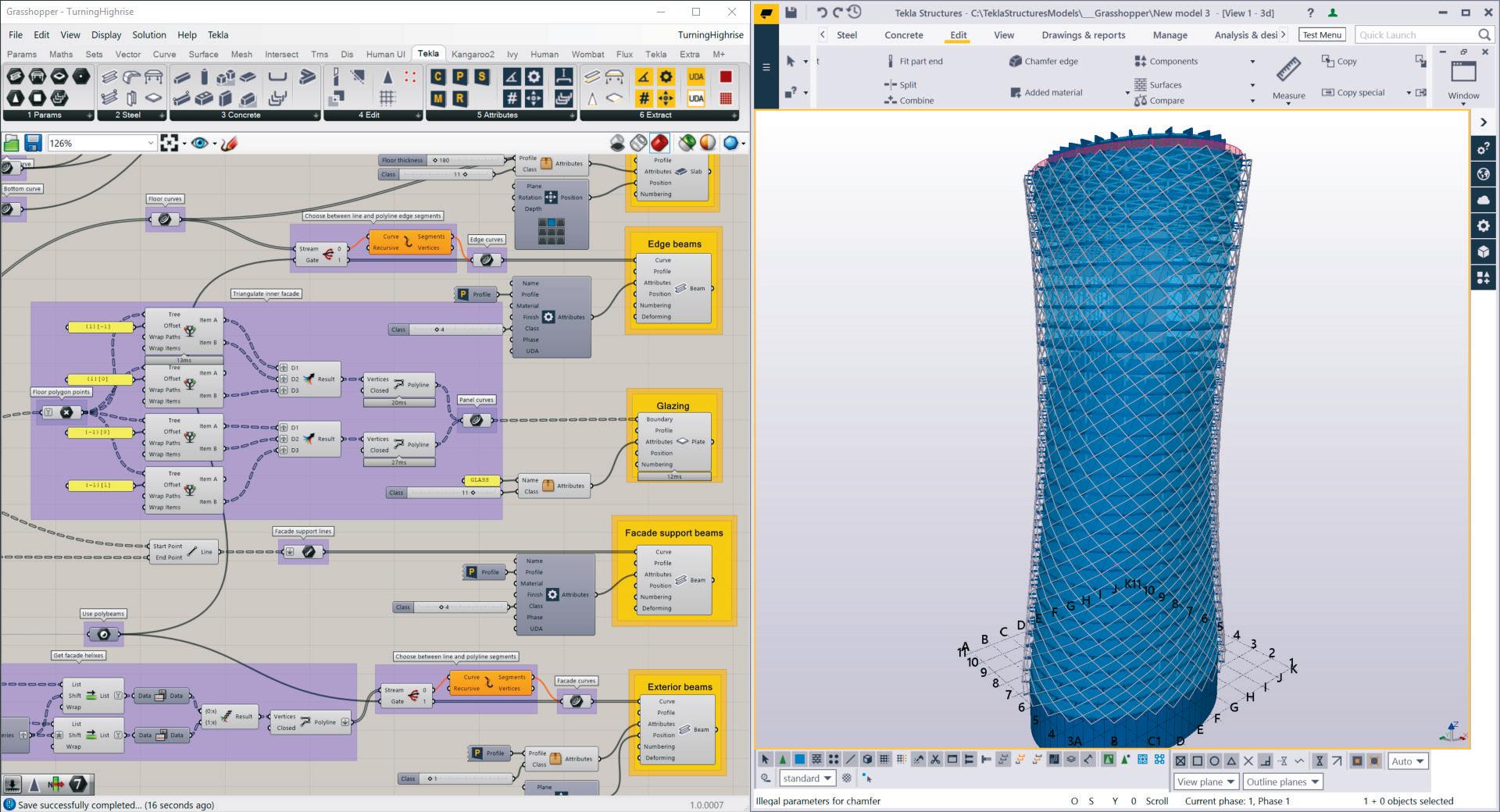Expand the Components dropdown arrow
1500x812 pixels.
coord(1252,62)
